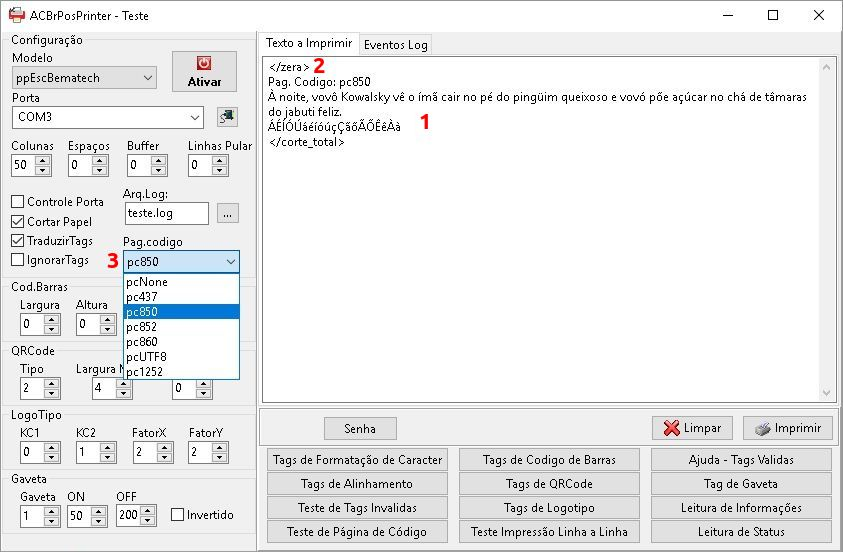Viewport: 843px width, 552px height.
Task: Click Tags de Logotipo button
Action: 549,508
